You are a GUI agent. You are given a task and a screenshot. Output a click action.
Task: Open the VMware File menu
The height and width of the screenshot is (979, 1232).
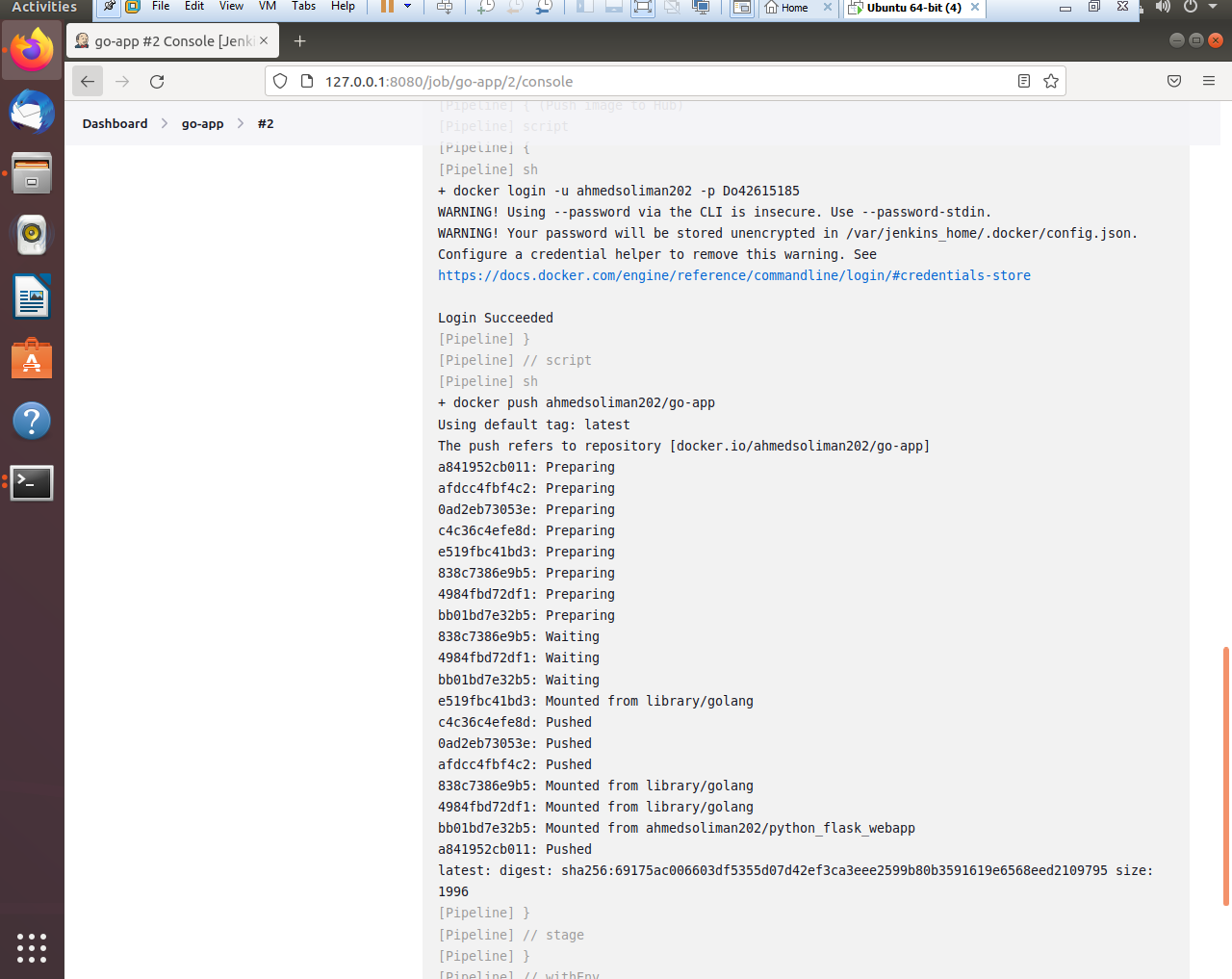tap(161, 6)
